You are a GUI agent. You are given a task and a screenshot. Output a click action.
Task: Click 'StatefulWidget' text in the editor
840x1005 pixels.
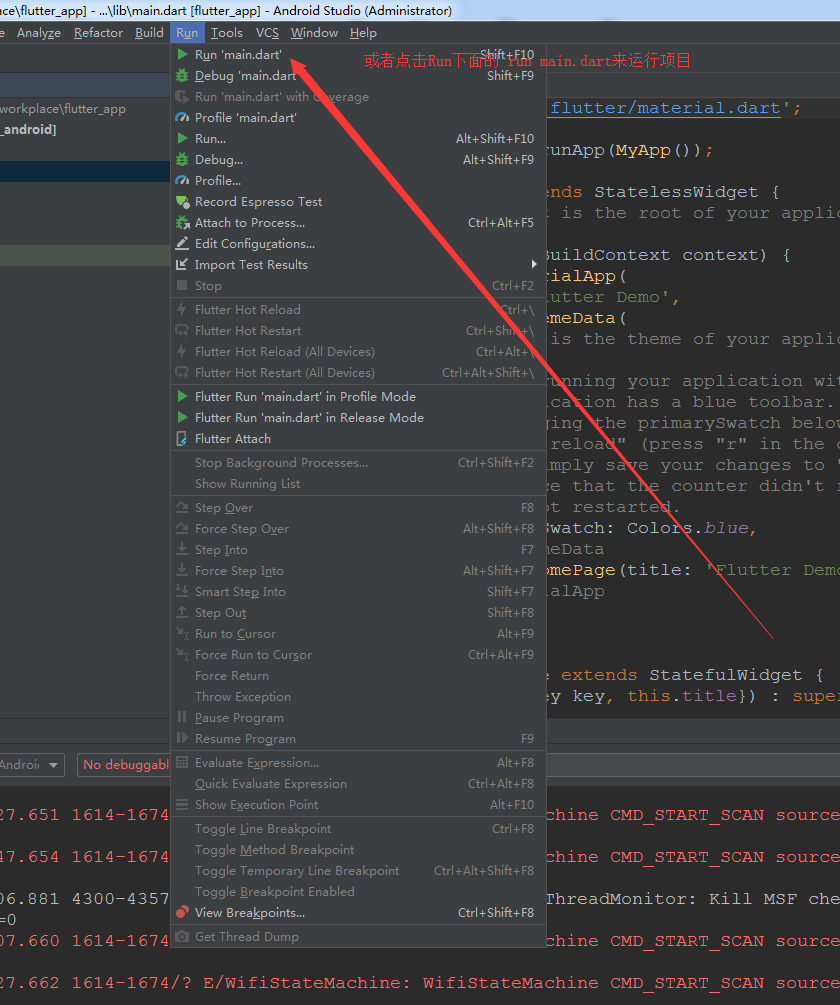(x=725, y=675)
